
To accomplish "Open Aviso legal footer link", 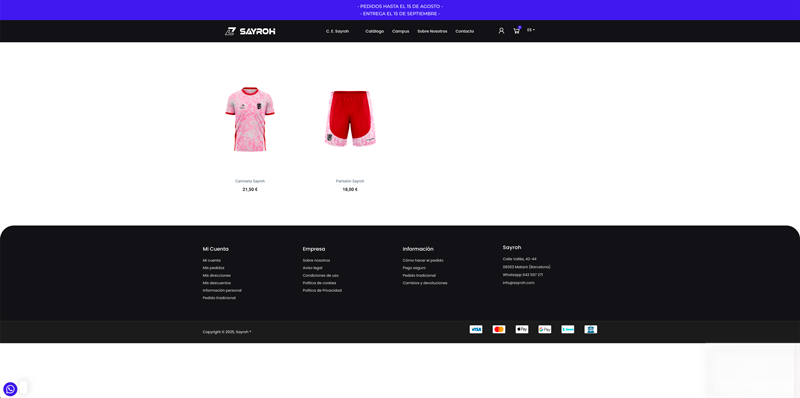I will 312,268.
